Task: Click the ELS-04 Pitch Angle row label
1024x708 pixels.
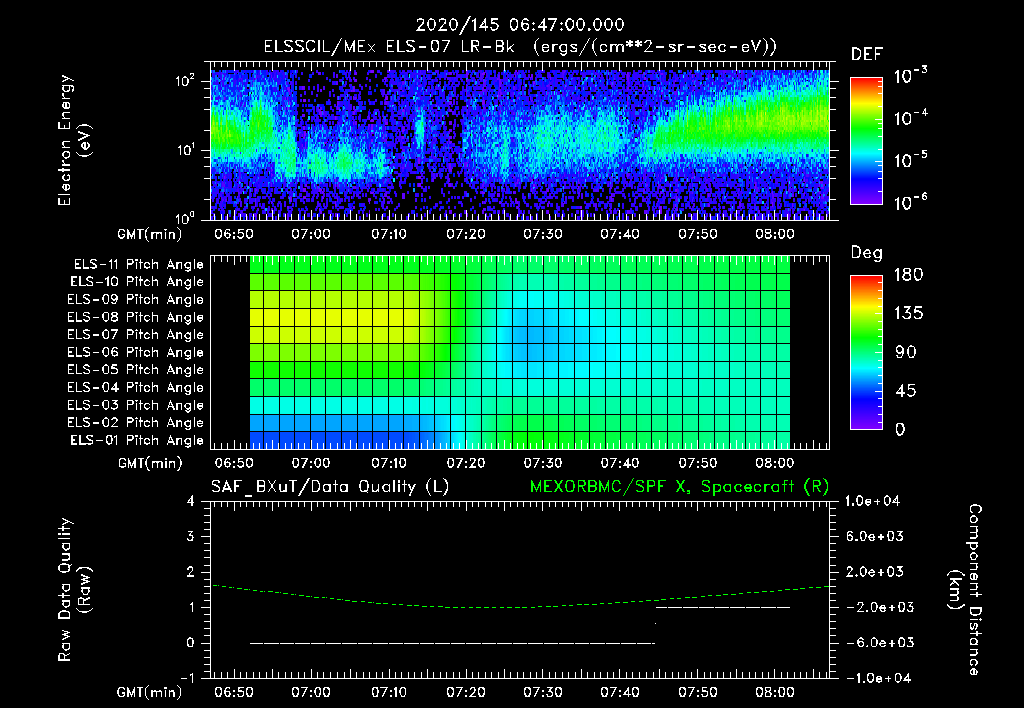Action: (136, 388)
